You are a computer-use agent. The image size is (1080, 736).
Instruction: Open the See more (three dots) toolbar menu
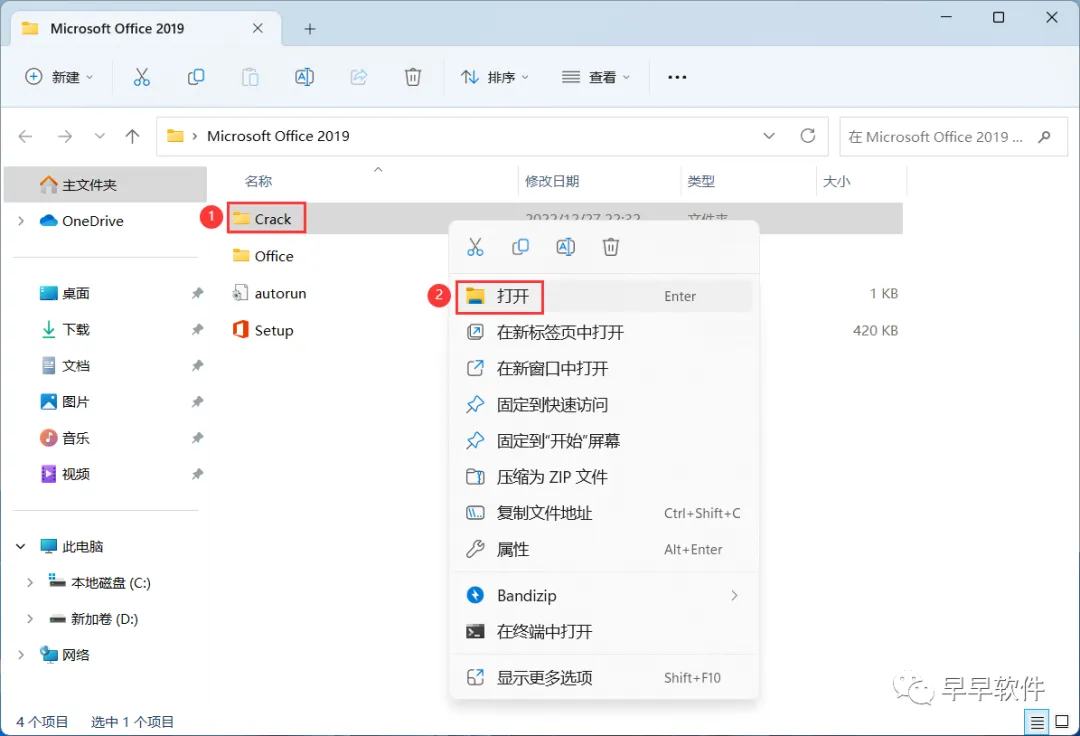(x=677, y=77)
